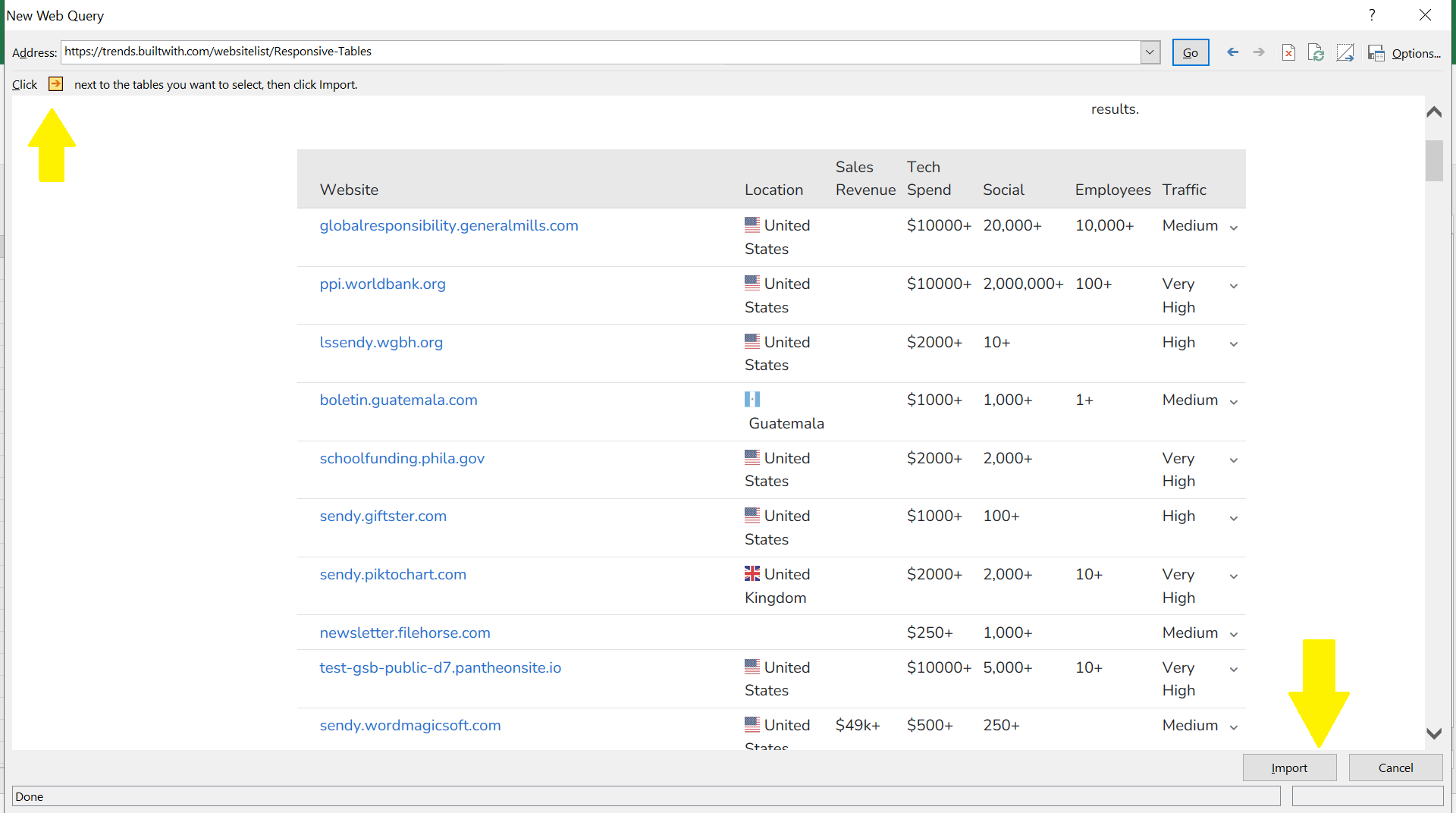Expand the newsletter.filehorse.com row chevron

(x=1234, y=635)
